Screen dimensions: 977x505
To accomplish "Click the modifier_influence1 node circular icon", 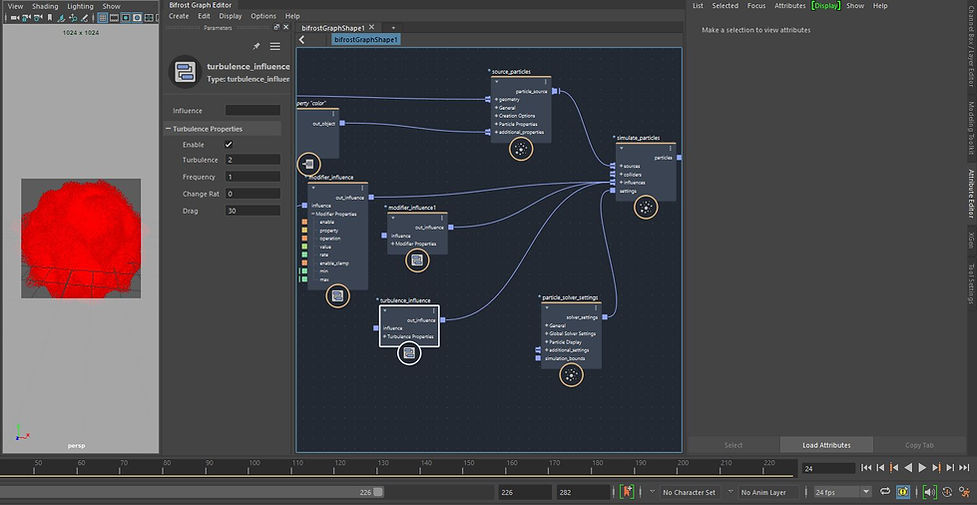I will coord(417,260).
